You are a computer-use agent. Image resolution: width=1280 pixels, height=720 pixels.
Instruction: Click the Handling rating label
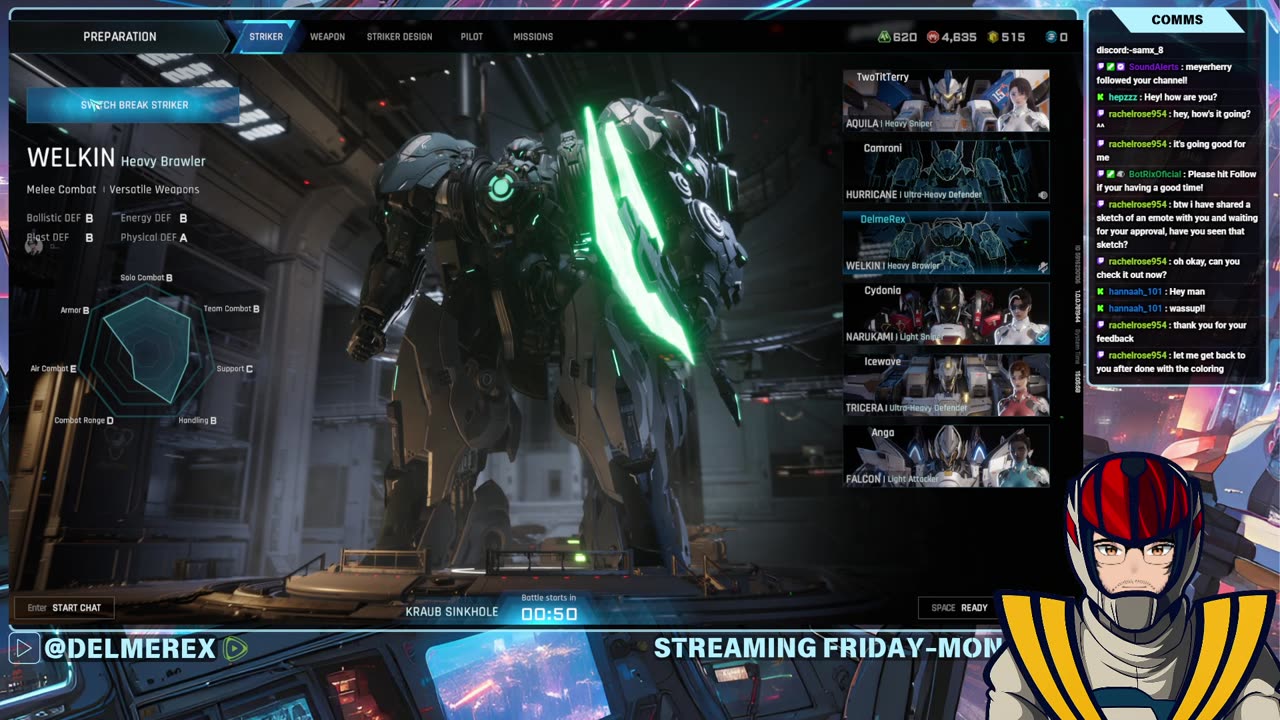click(197, 421)
